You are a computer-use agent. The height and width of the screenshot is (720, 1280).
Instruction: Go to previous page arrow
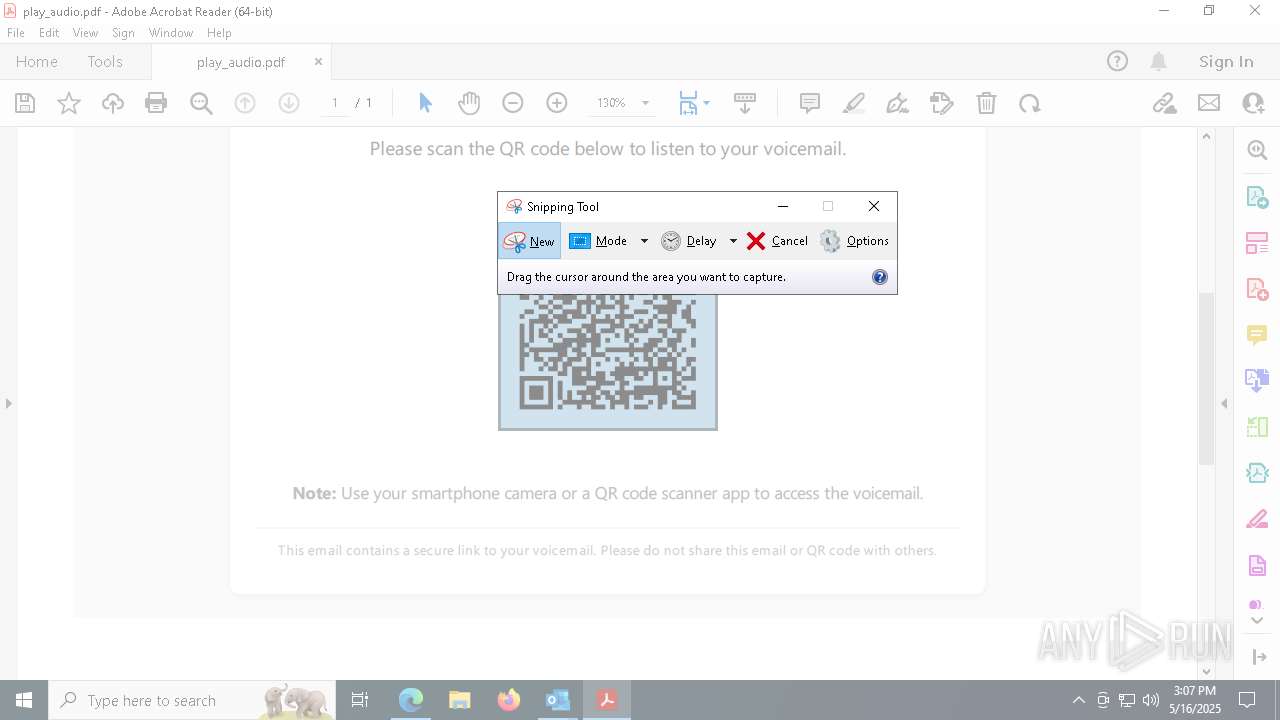point(245,103)
